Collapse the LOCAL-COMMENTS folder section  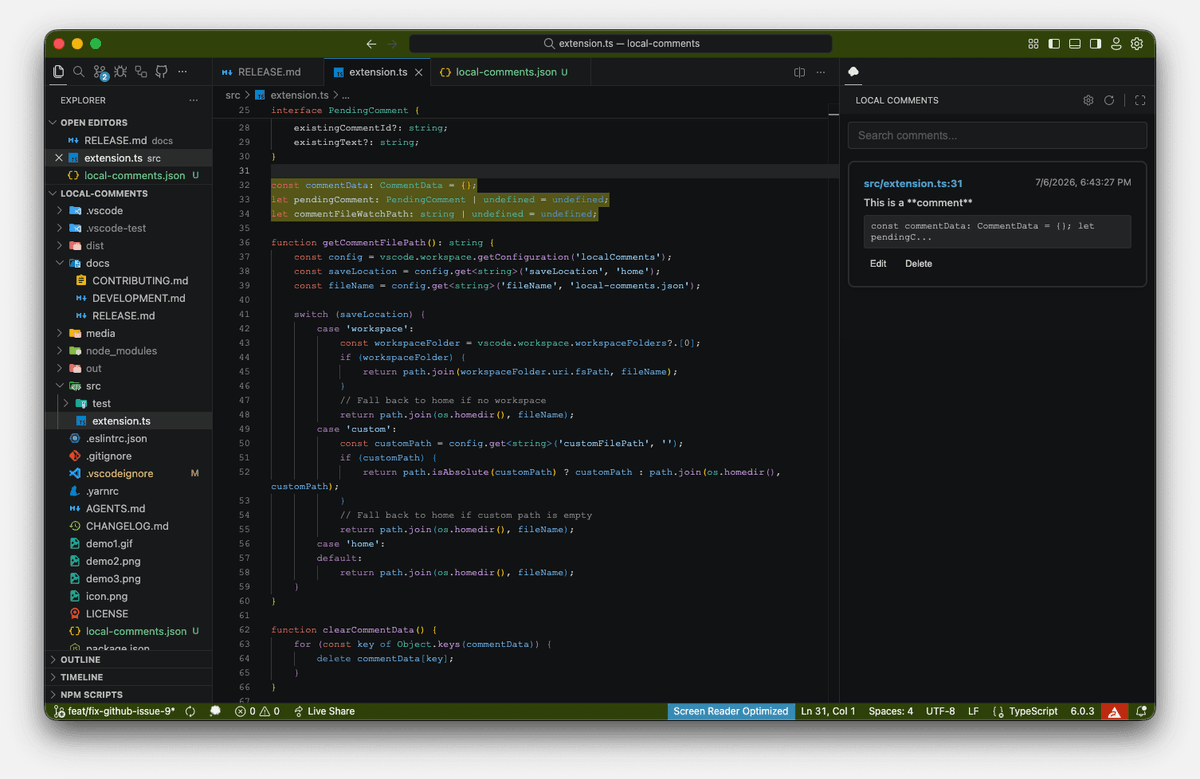pos(129,193)
